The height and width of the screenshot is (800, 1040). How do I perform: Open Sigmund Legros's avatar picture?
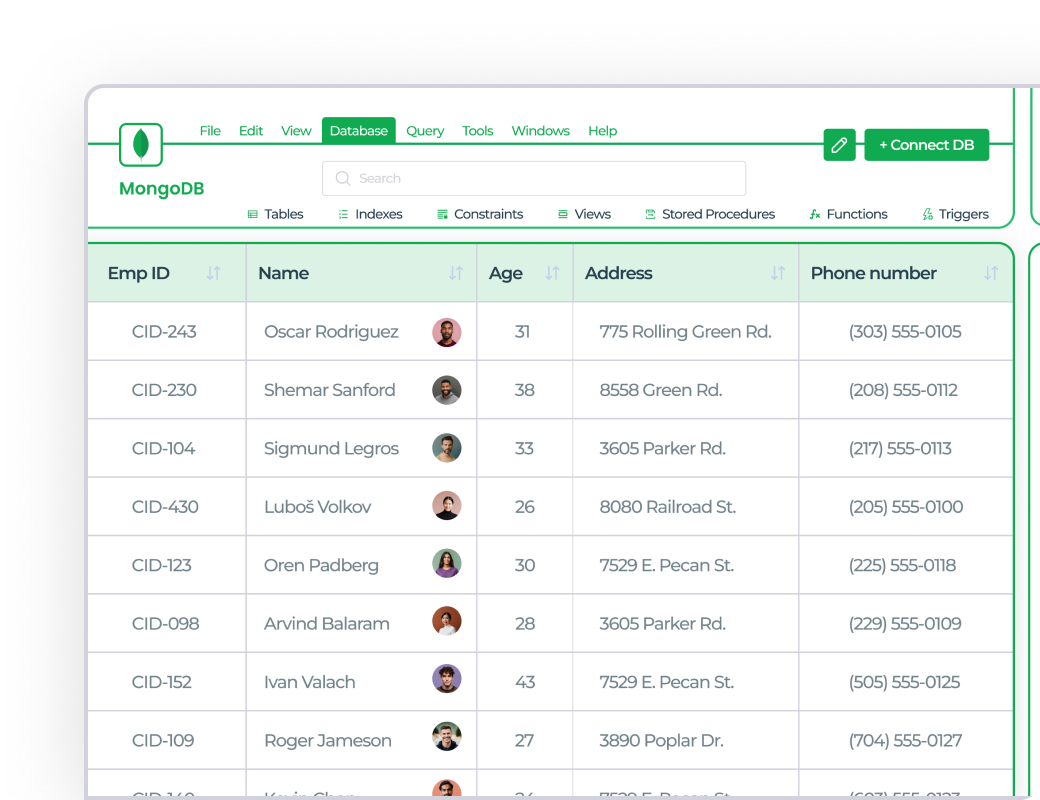pos(446,448)
